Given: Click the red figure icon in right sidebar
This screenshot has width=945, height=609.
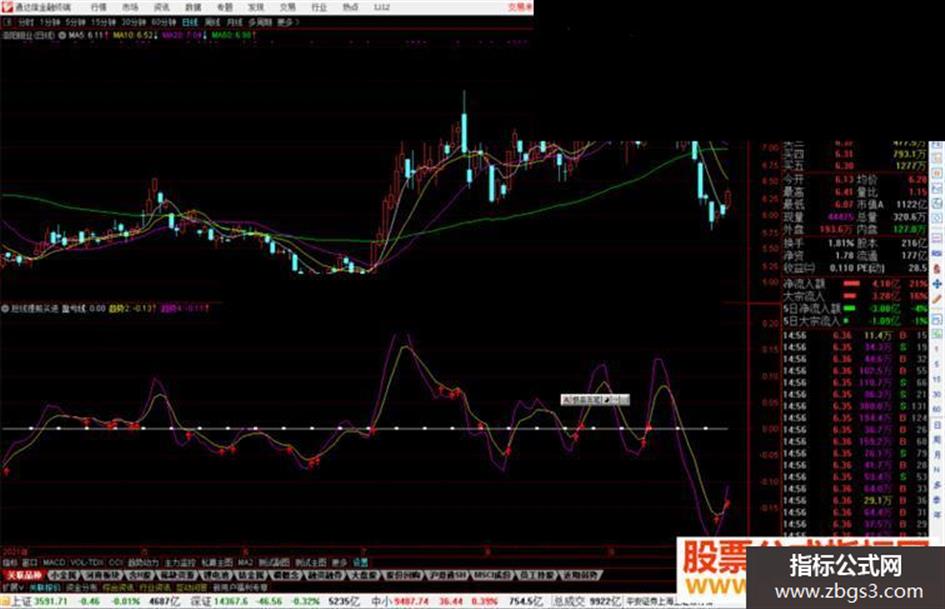Looking at the screenshot, I should pyautogui.click(x=937, y=268).
